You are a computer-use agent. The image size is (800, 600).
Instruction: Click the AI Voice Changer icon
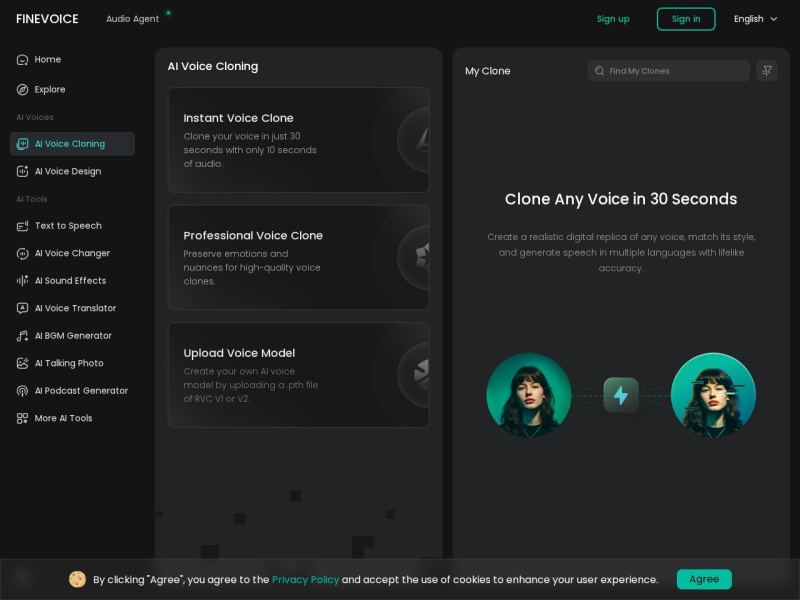pos(22,254)
